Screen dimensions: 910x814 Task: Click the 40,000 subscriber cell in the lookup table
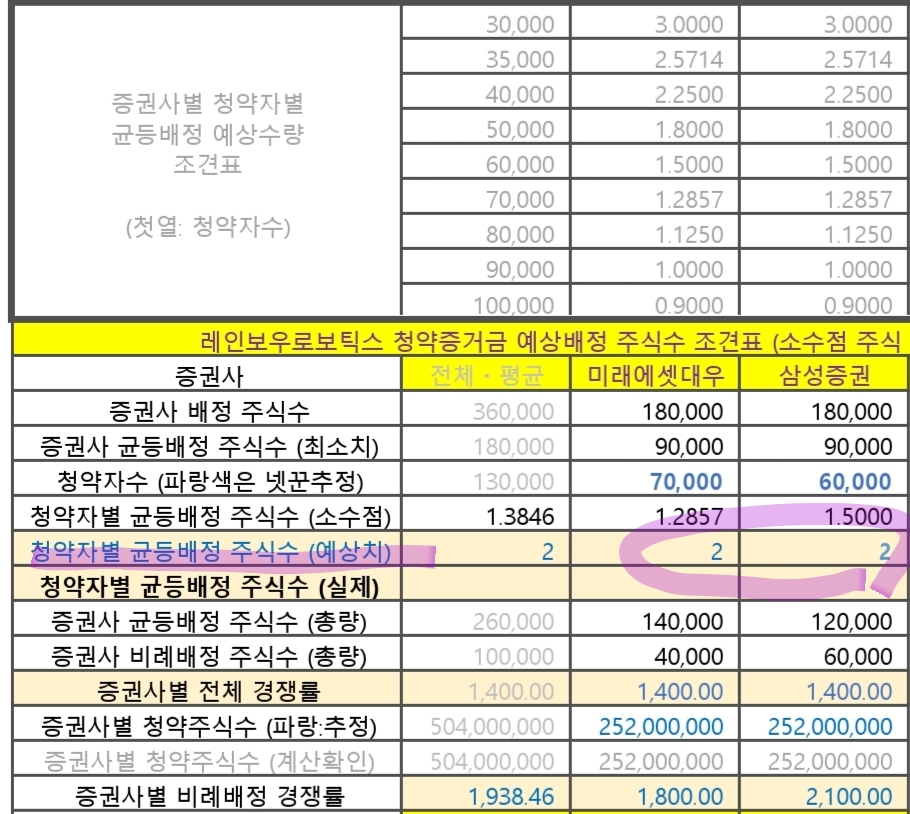tap(485, 92)
